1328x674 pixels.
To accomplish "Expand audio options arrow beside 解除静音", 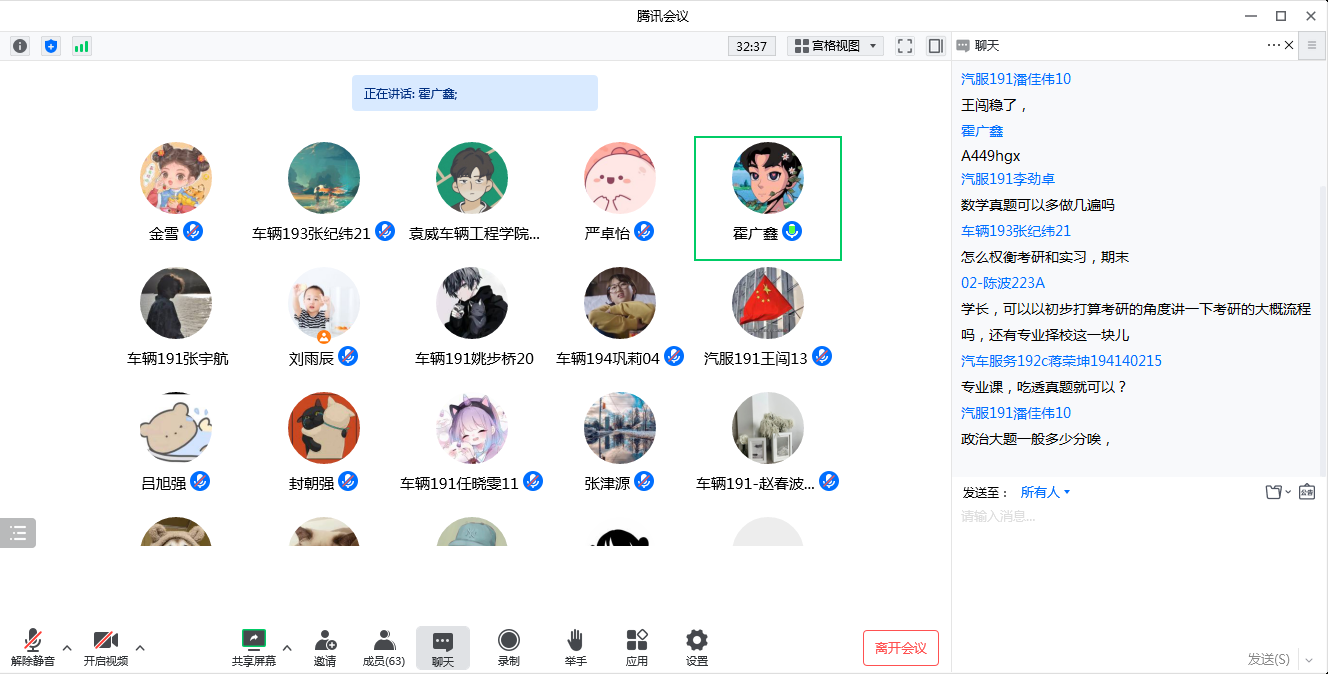I will (x=67, y=647).
